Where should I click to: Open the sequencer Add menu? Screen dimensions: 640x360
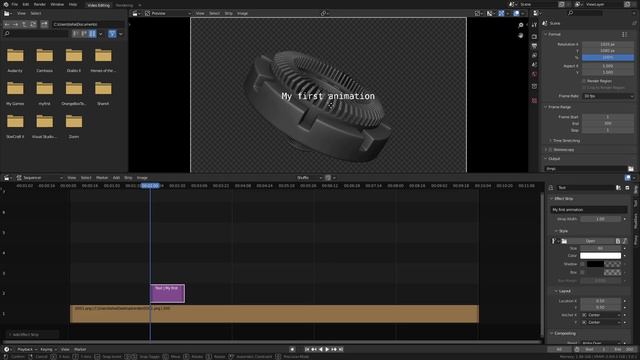(116, 178)
